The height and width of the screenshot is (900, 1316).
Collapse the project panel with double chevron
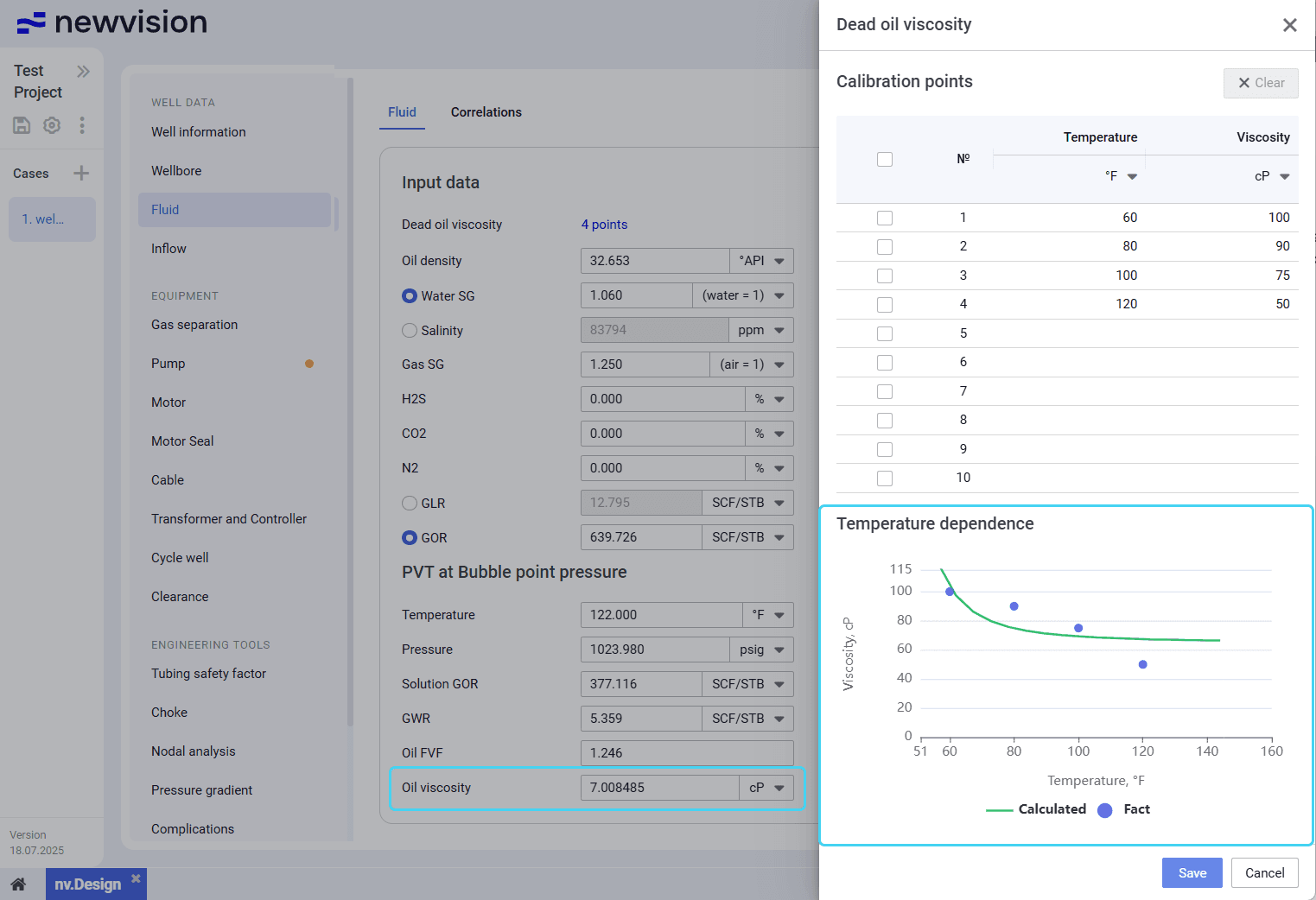click(x=83, y=71)
